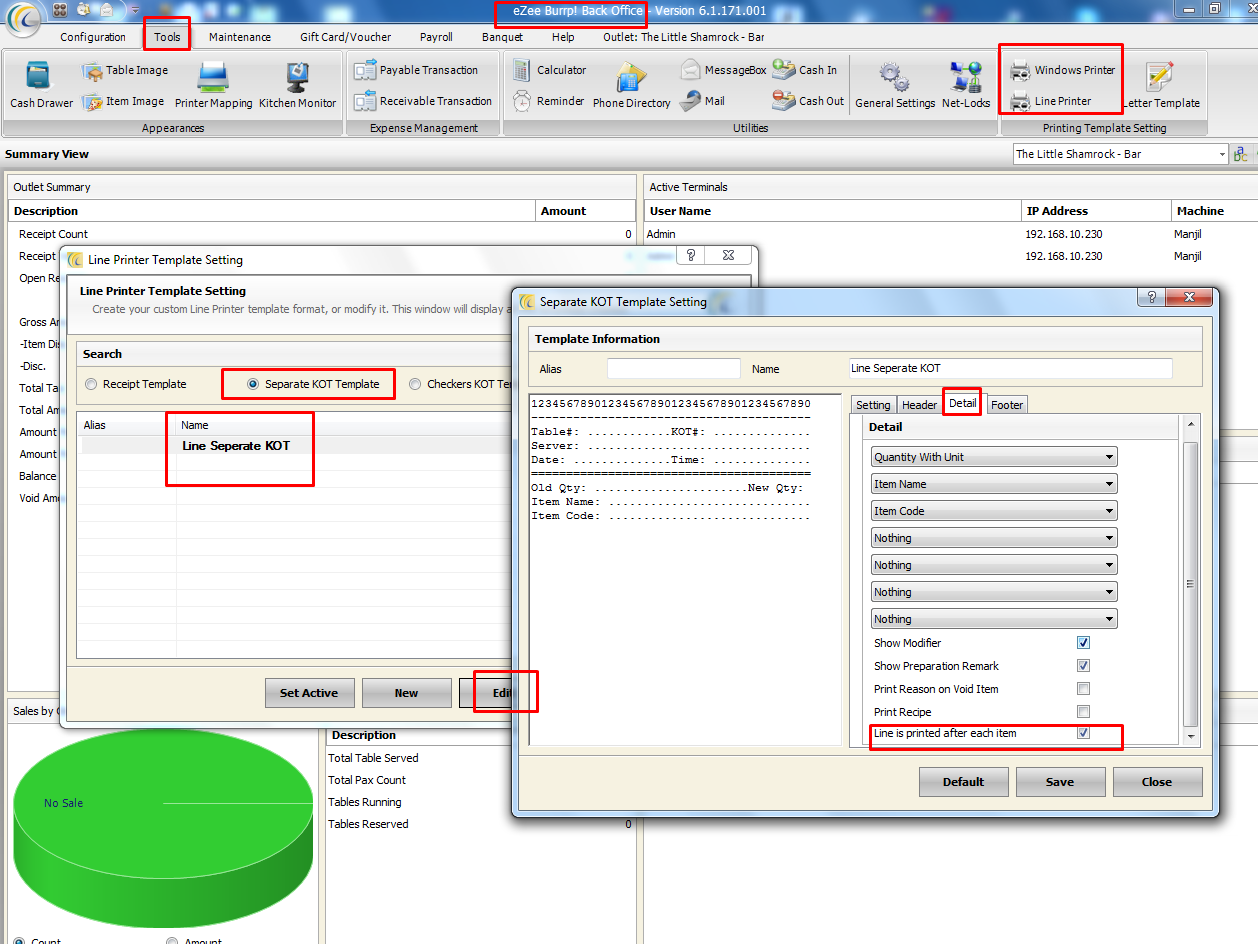Click Close in Separate KOT Template Setting

pos(1157,782)
